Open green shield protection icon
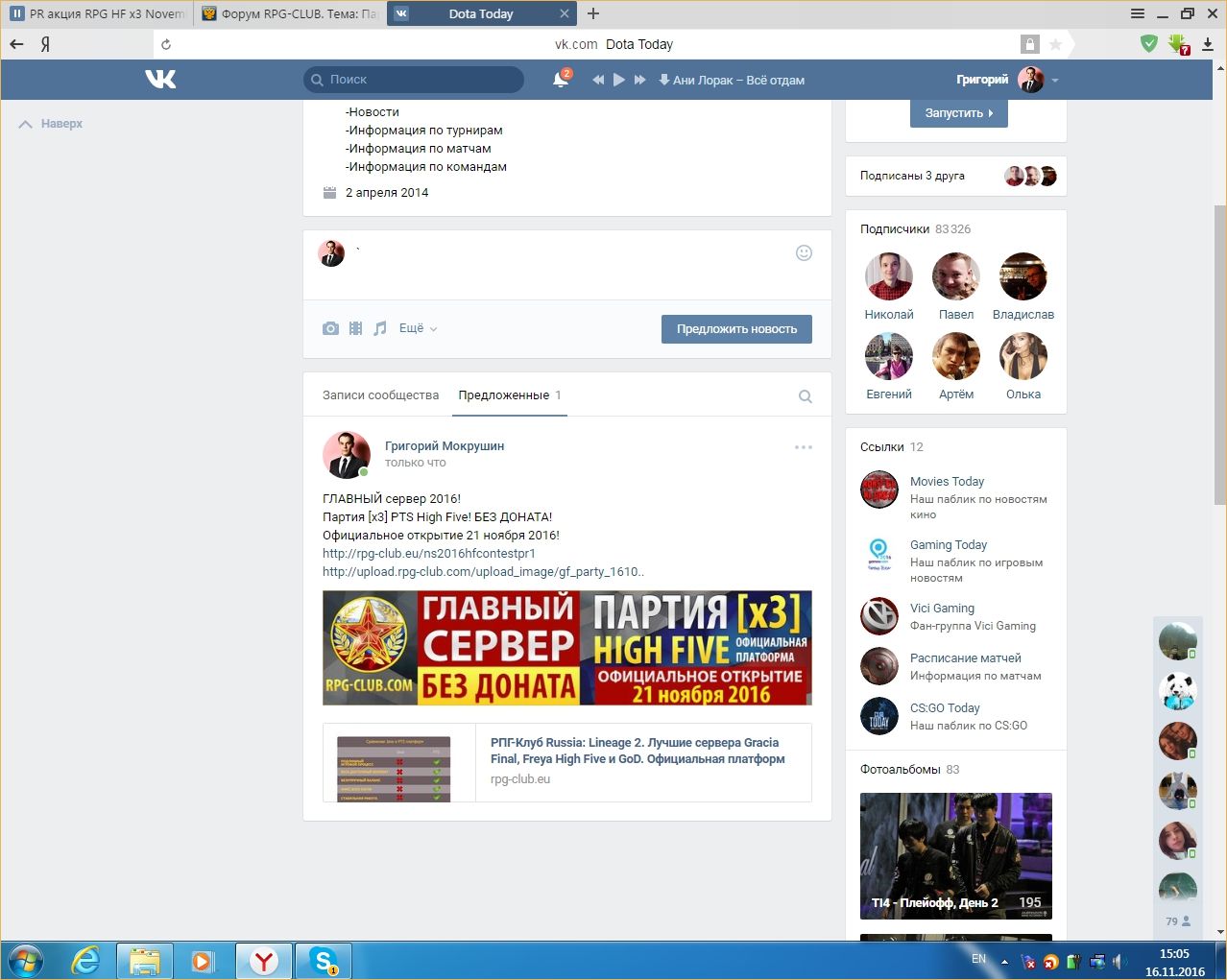1227x980 pixels. tap(1149, 43)
